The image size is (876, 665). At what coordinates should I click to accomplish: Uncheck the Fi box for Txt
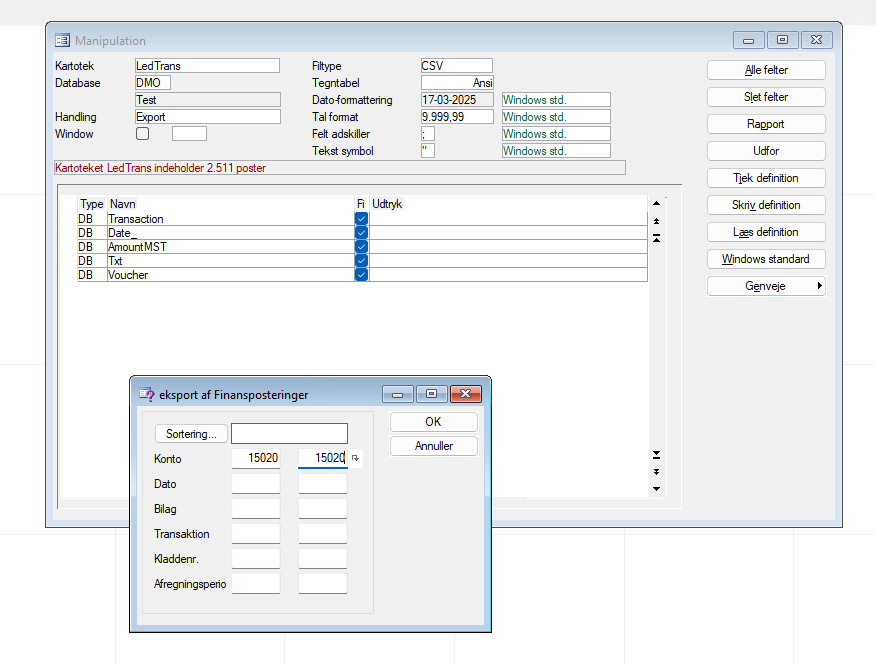point(361,260)
